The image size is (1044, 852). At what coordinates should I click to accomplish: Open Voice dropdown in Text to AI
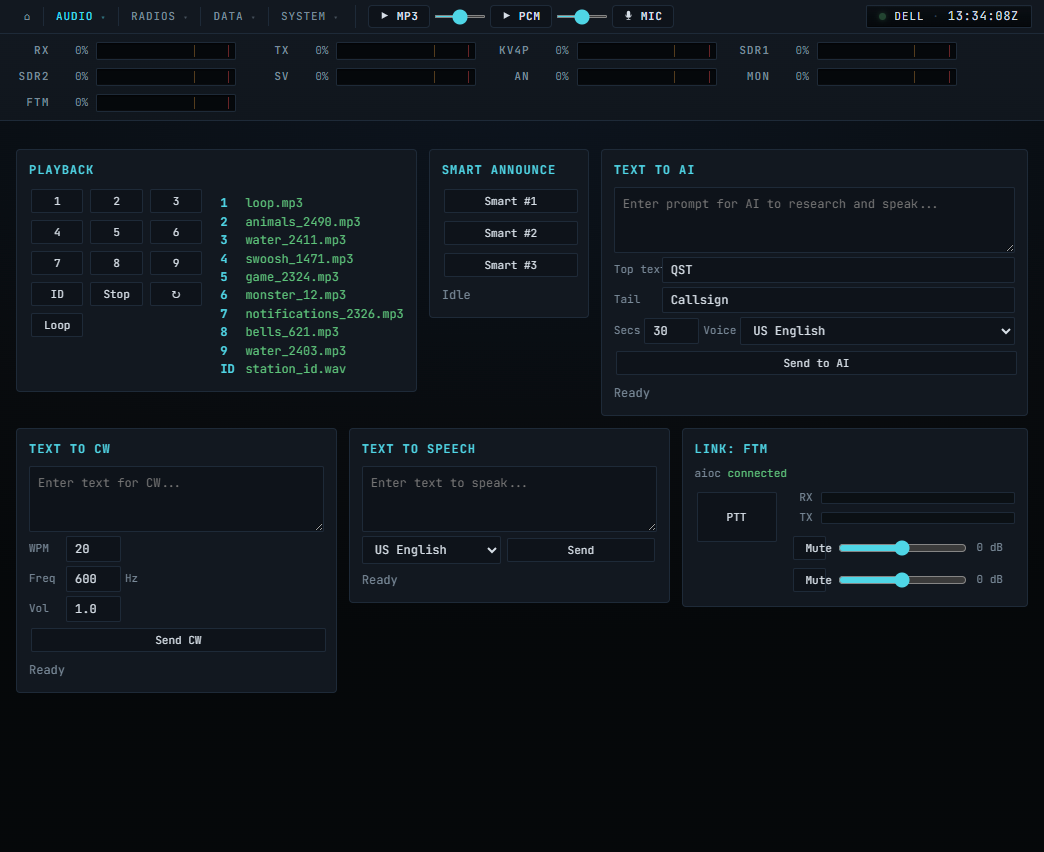click(x=878, y=331)
